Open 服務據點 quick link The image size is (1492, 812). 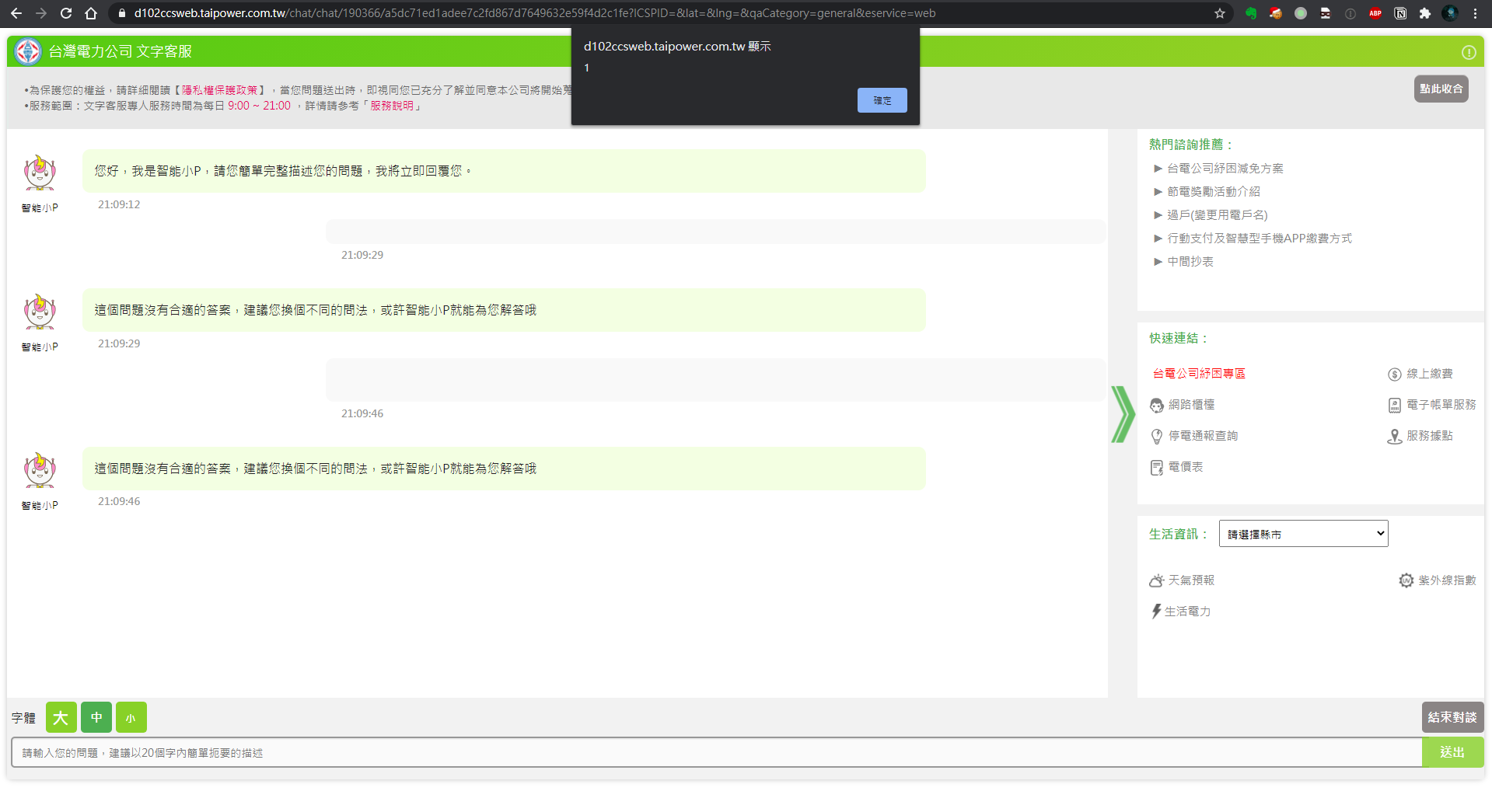(x=1420, y=436)
